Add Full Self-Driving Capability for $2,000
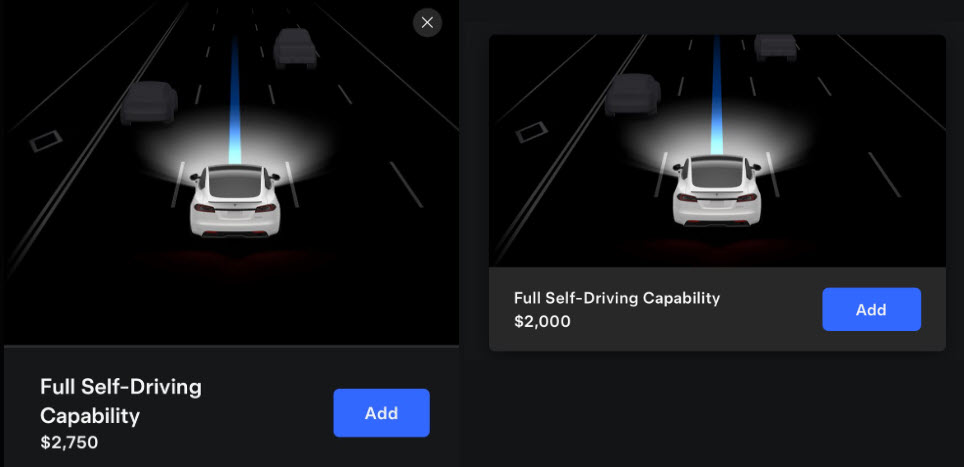964x467 pixels. [871, 309]
